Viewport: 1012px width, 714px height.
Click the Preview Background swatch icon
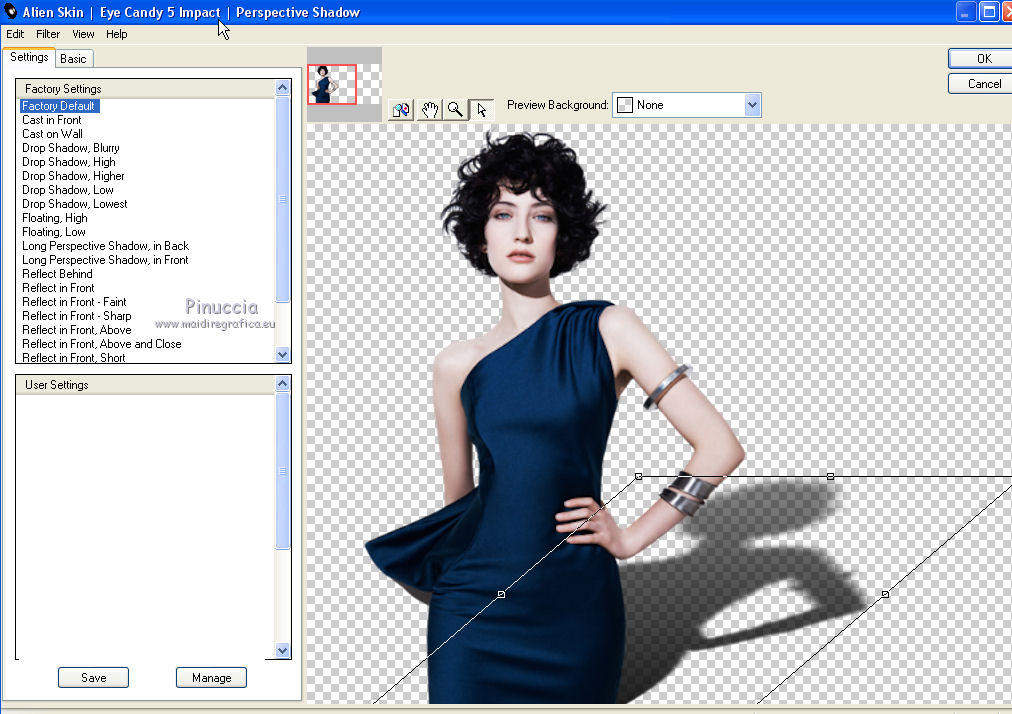625,105
